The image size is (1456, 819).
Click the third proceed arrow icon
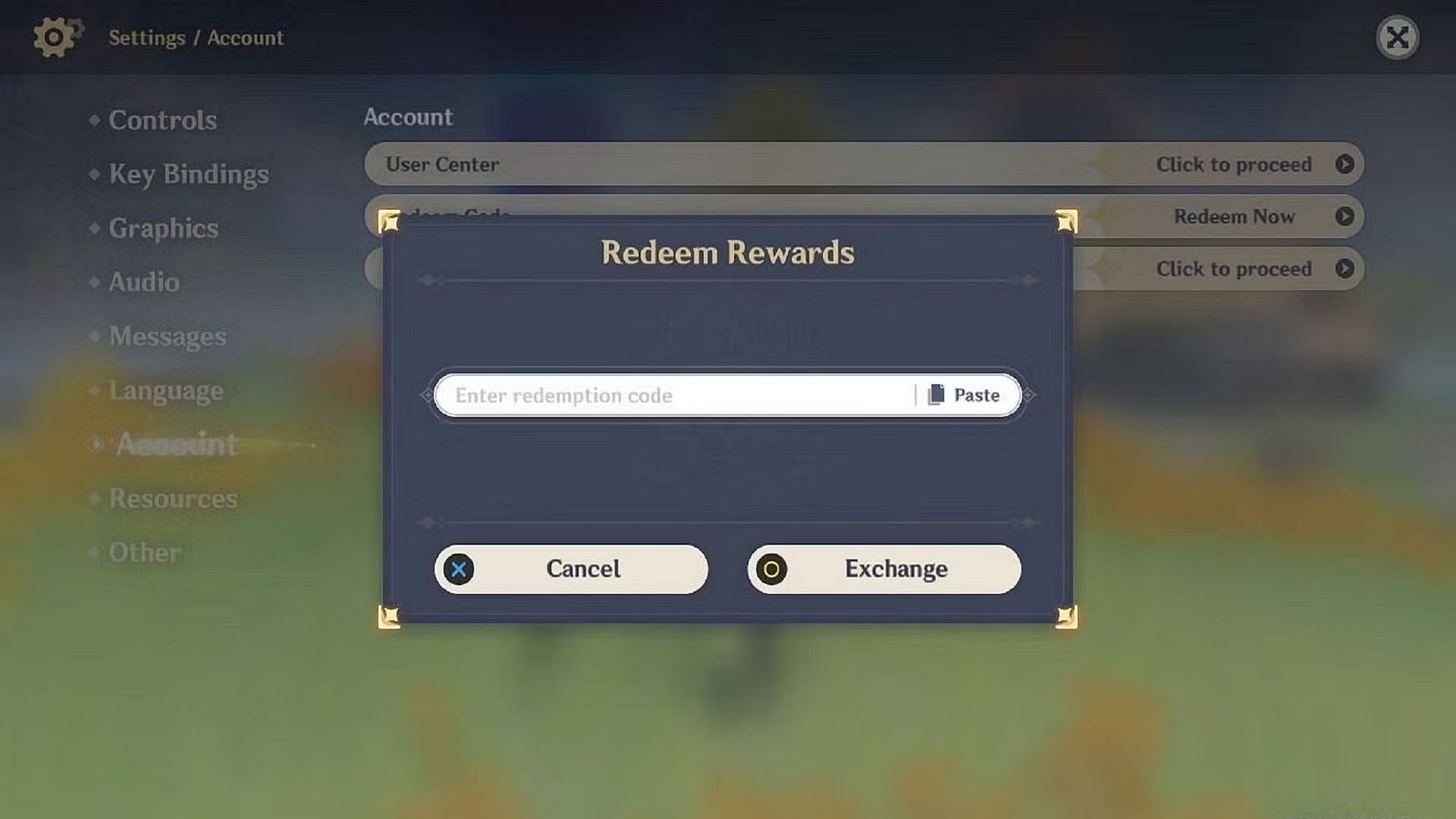pyautogui.click(x=1345, y=268)
